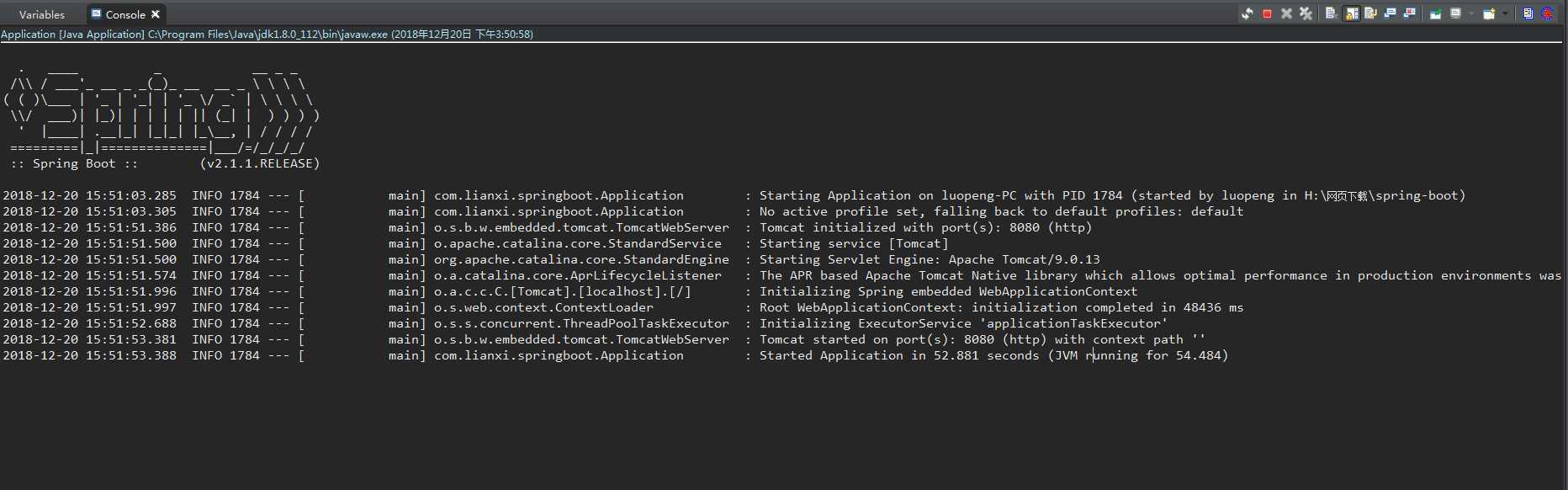1568x490 pixels.
Task: Close the Console tab with its X
Action: pyautogui.click(x=156, y=14)
